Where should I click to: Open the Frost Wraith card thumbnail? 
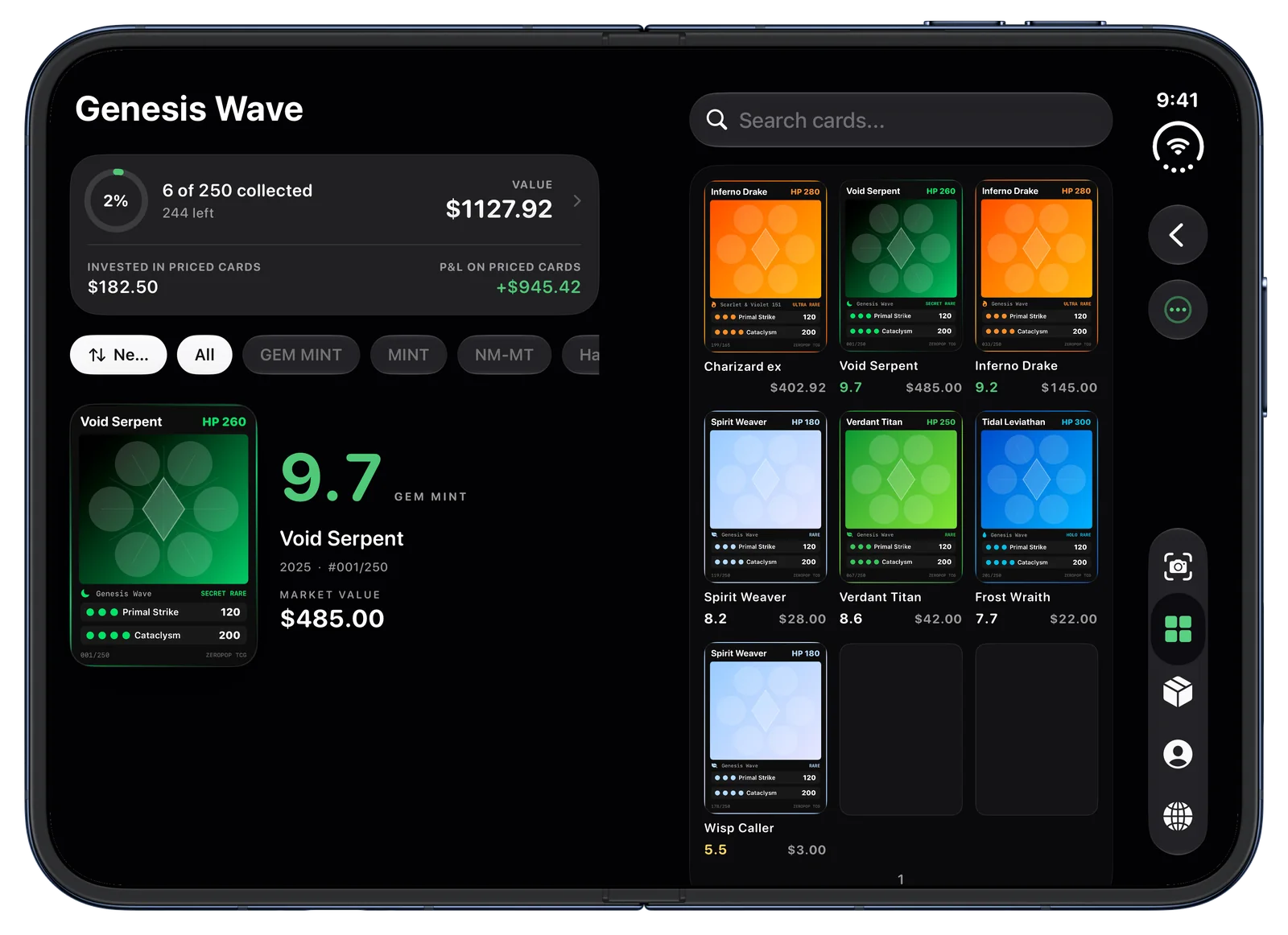(1036, 496)
